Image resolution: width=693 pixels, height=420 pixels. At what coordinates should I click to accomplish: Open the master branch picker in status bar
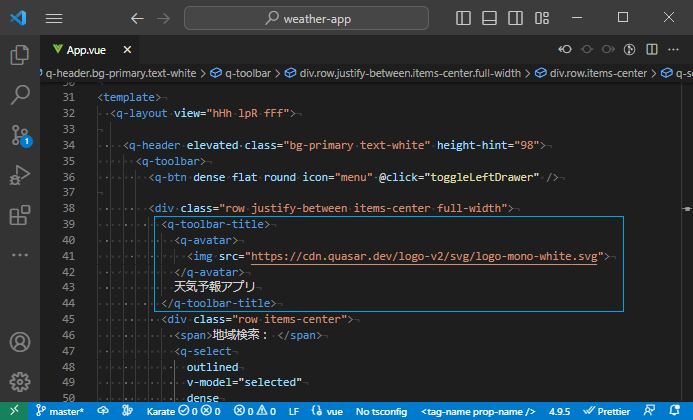(60, 411)
